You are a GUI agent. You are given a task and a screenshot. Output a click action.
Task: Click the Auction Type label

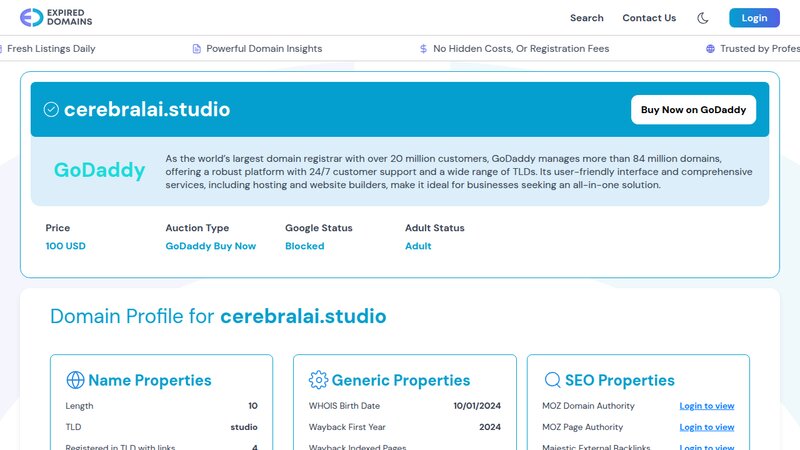pos(197,228)
